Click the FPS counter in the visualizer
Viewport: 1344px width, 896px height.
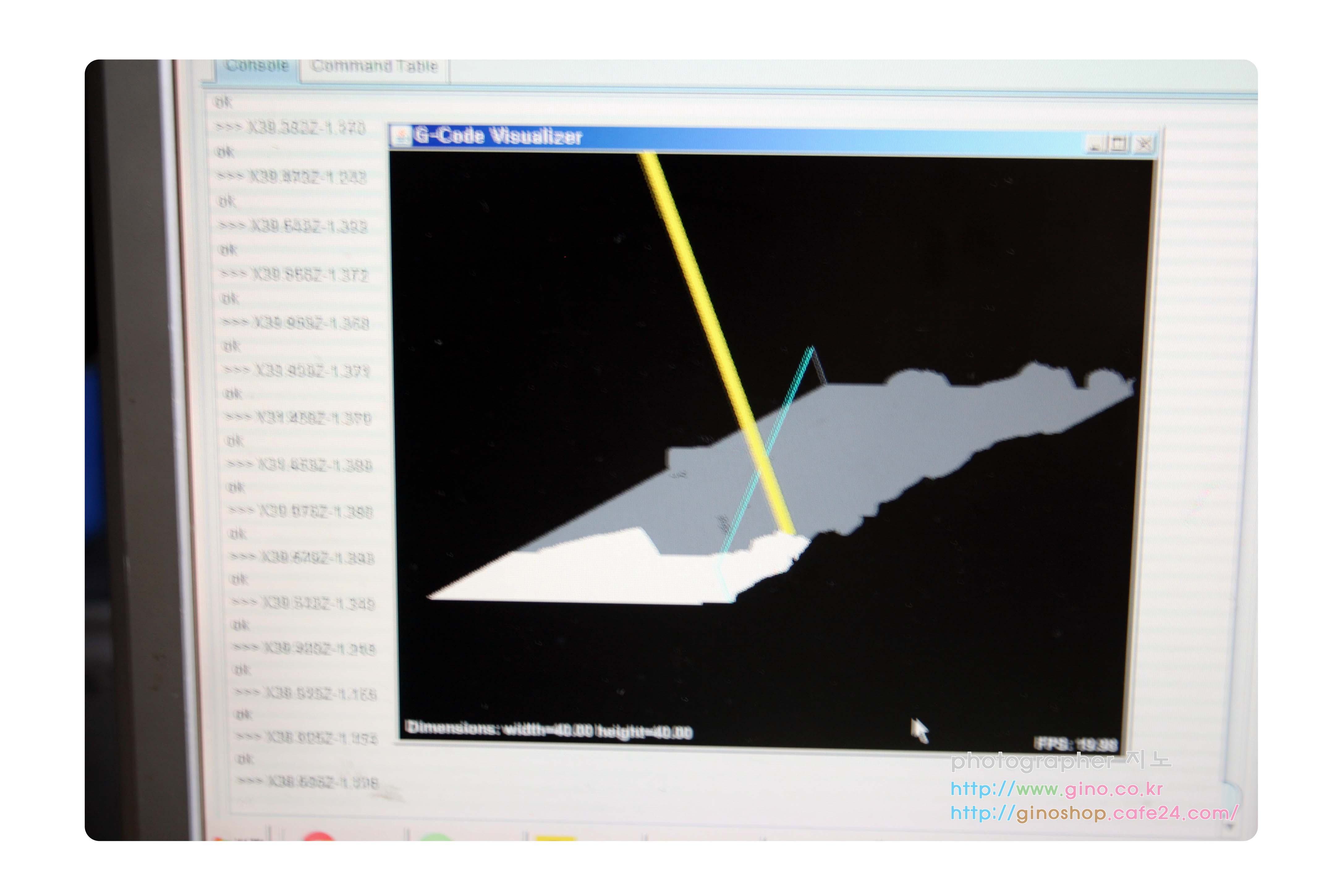[1076, 744]
